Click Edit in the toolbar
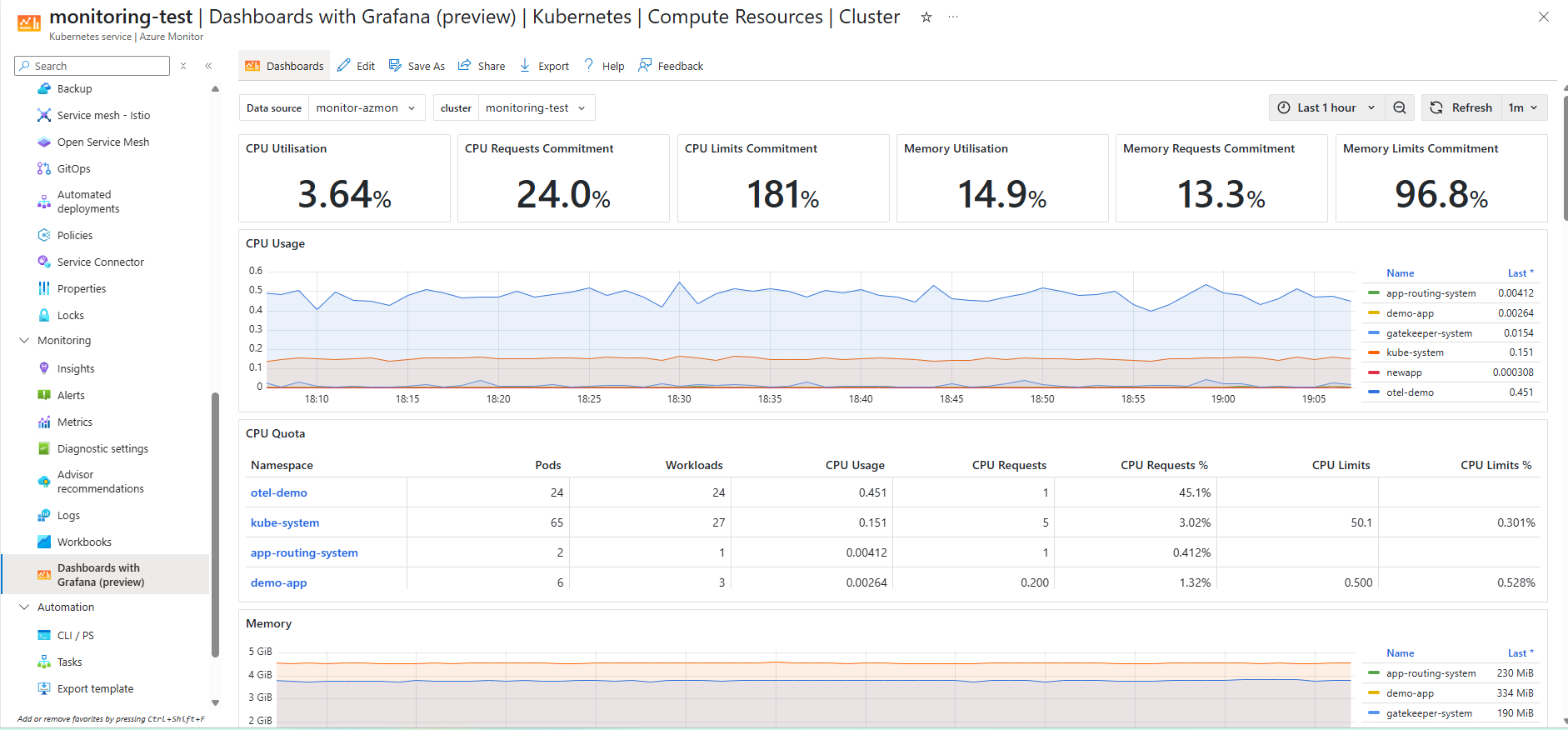1568x730 pixels. [356, 66]
